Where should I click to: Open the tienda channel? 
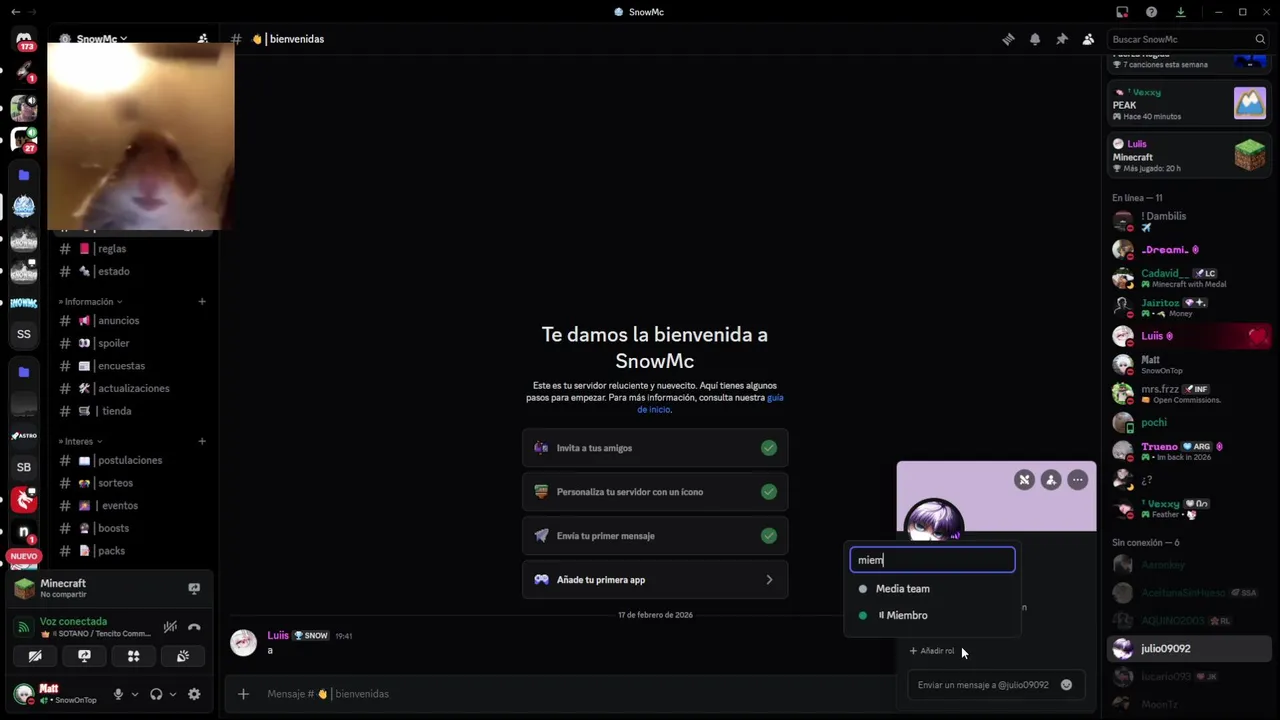[x=133, y=411]
